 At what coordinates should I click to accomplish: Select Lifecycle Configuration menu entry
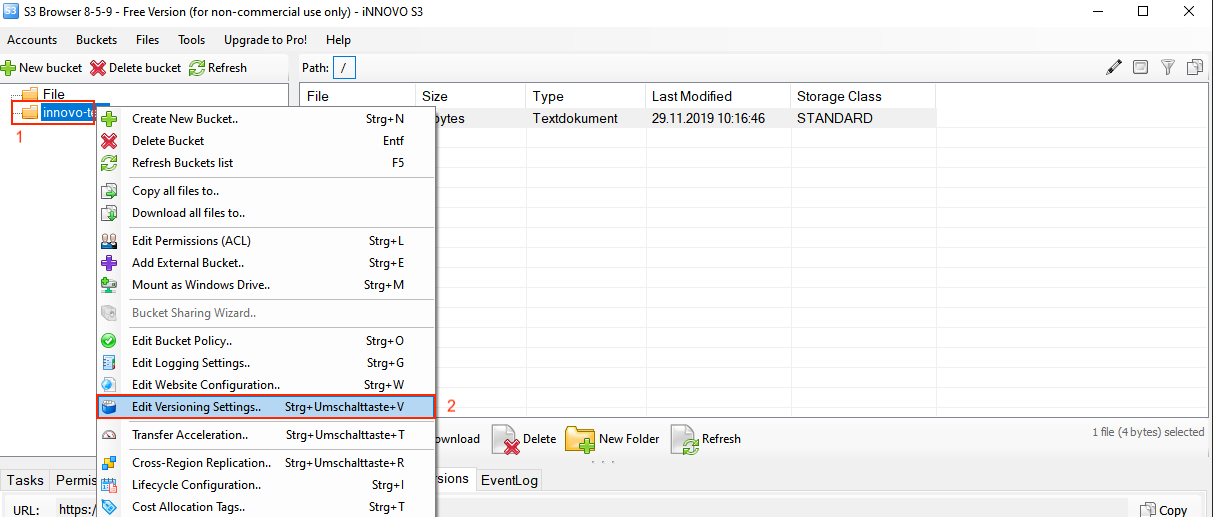266,485
